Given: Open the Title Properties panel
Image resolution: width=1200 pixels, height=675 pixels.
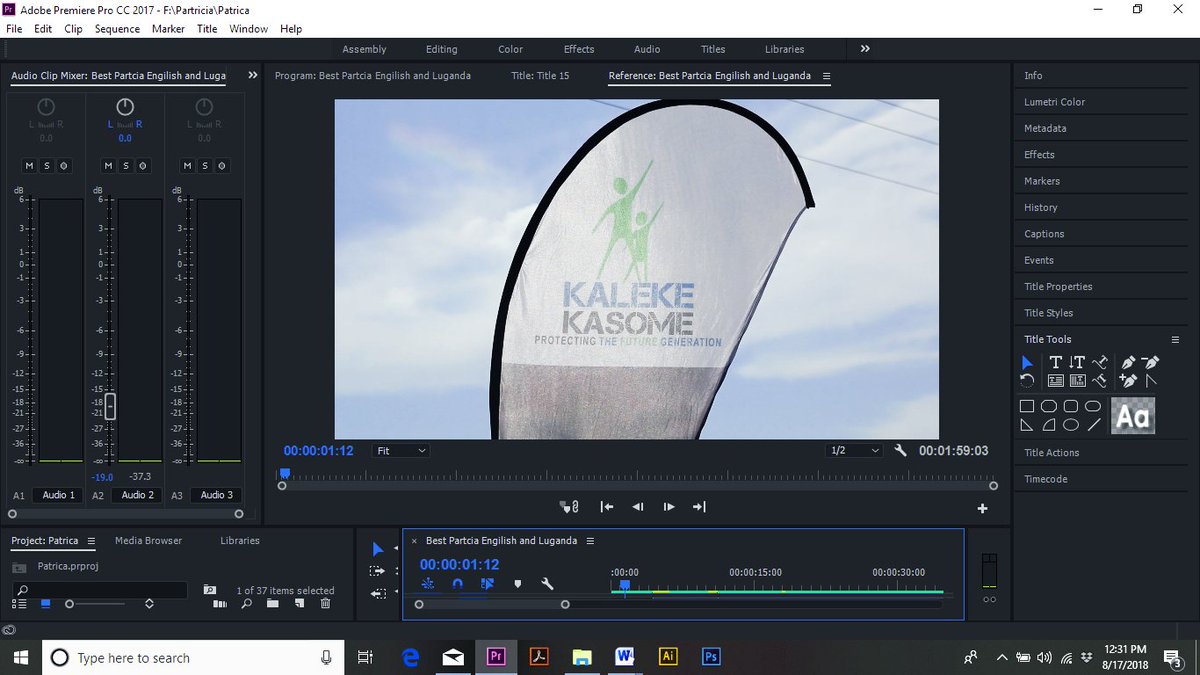Looking at the screenshot, I should (1058, 286).
